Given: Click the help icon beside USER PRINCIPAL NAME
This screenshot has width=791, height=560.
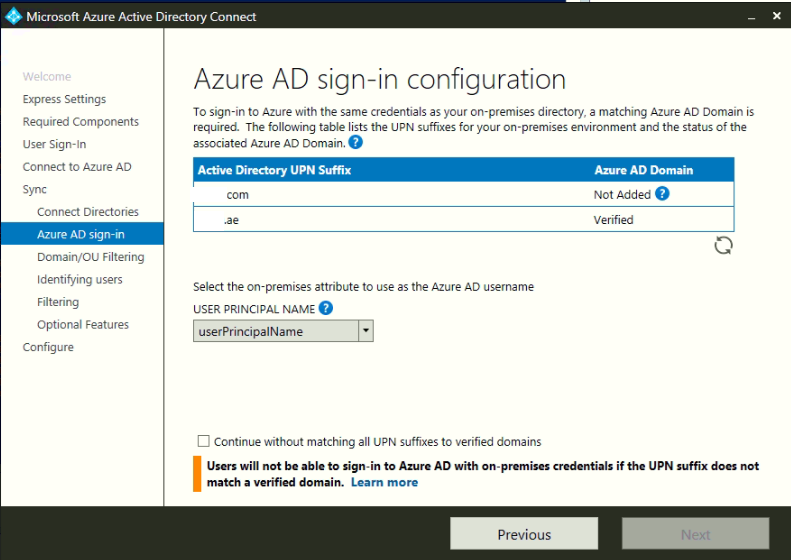Looking at the screenshot, I should click(x=326, y=308).
